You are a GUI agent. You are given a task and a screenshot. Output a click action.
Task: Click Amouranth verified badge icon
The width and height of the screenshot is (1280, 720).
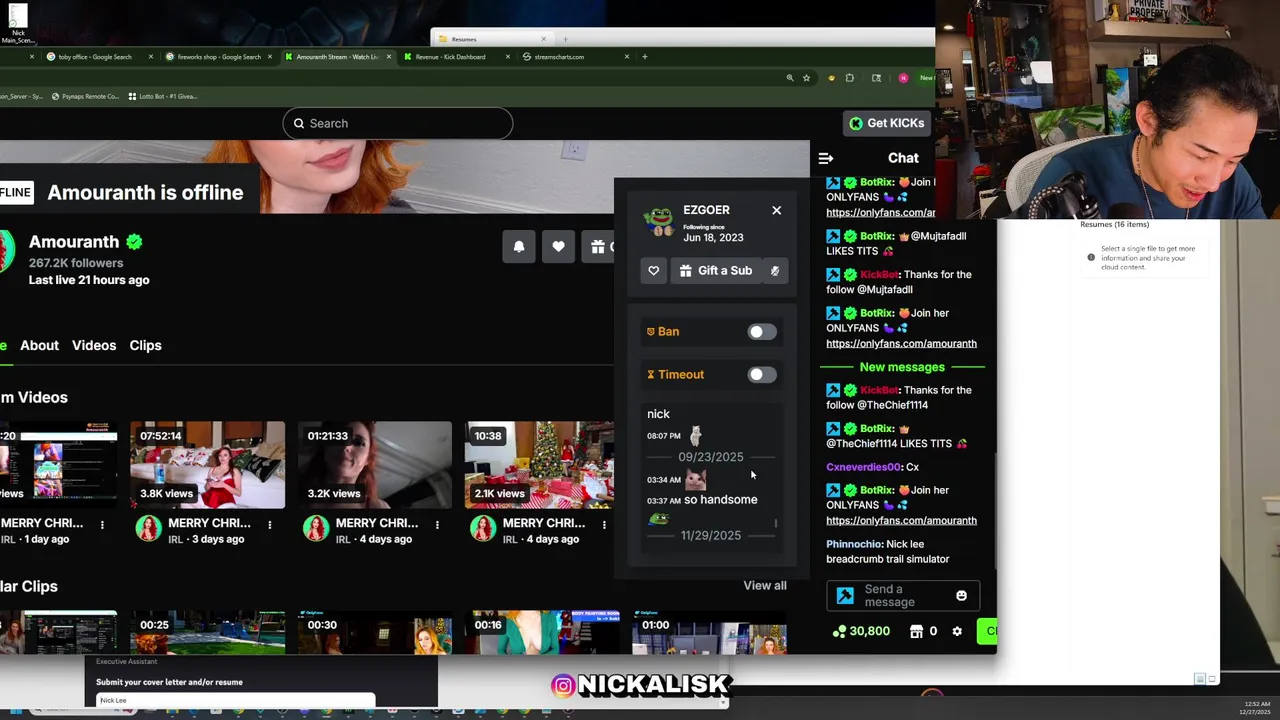(134, 242)
